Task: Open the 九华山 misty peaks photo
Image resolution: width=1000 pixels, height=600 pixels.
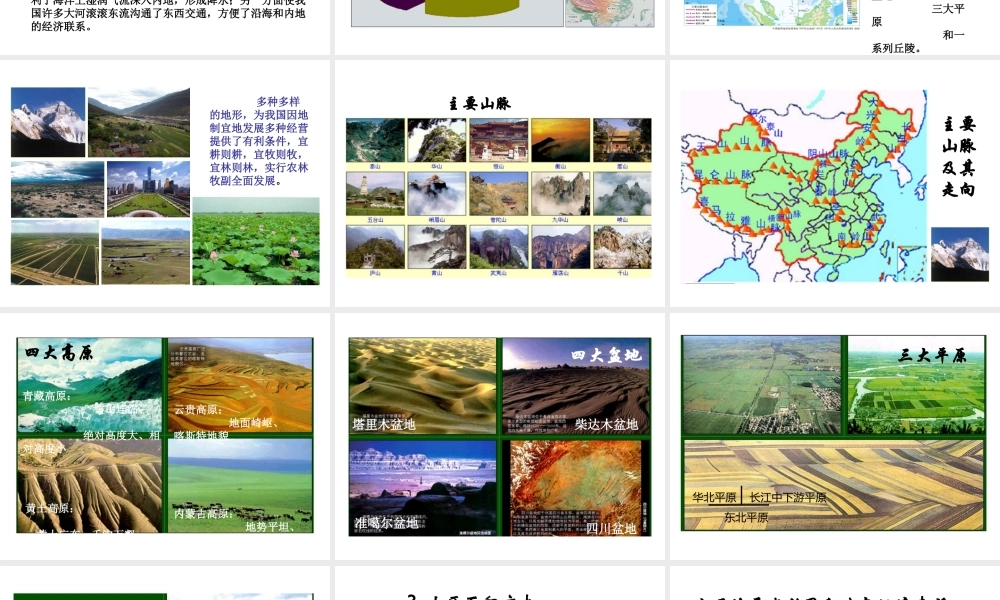Action: pos(561,193)
